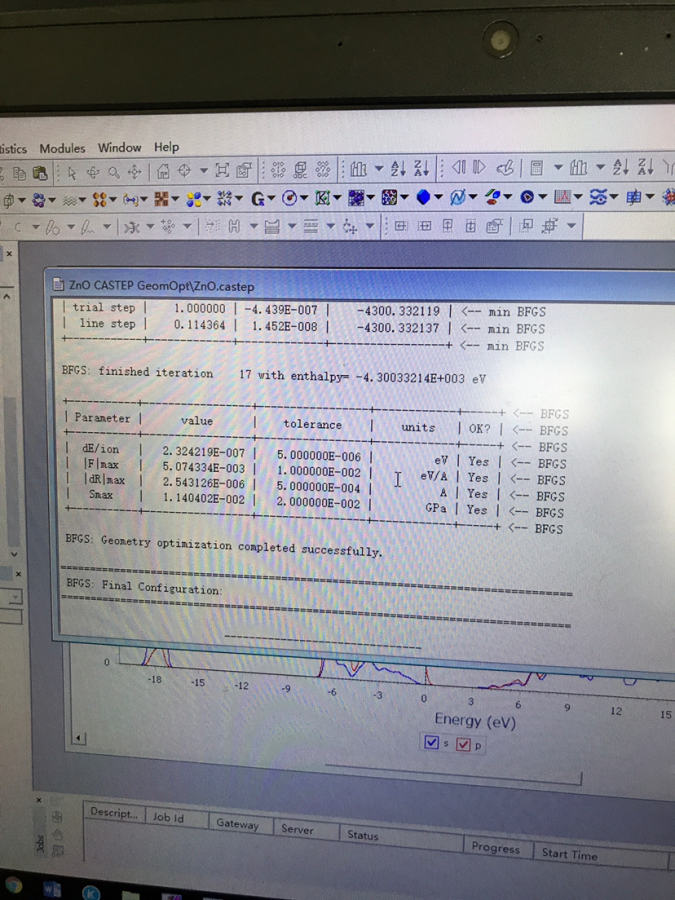Click the Job Id column header
The width and height of the screenshot is (675, 900).
(176, 817)
